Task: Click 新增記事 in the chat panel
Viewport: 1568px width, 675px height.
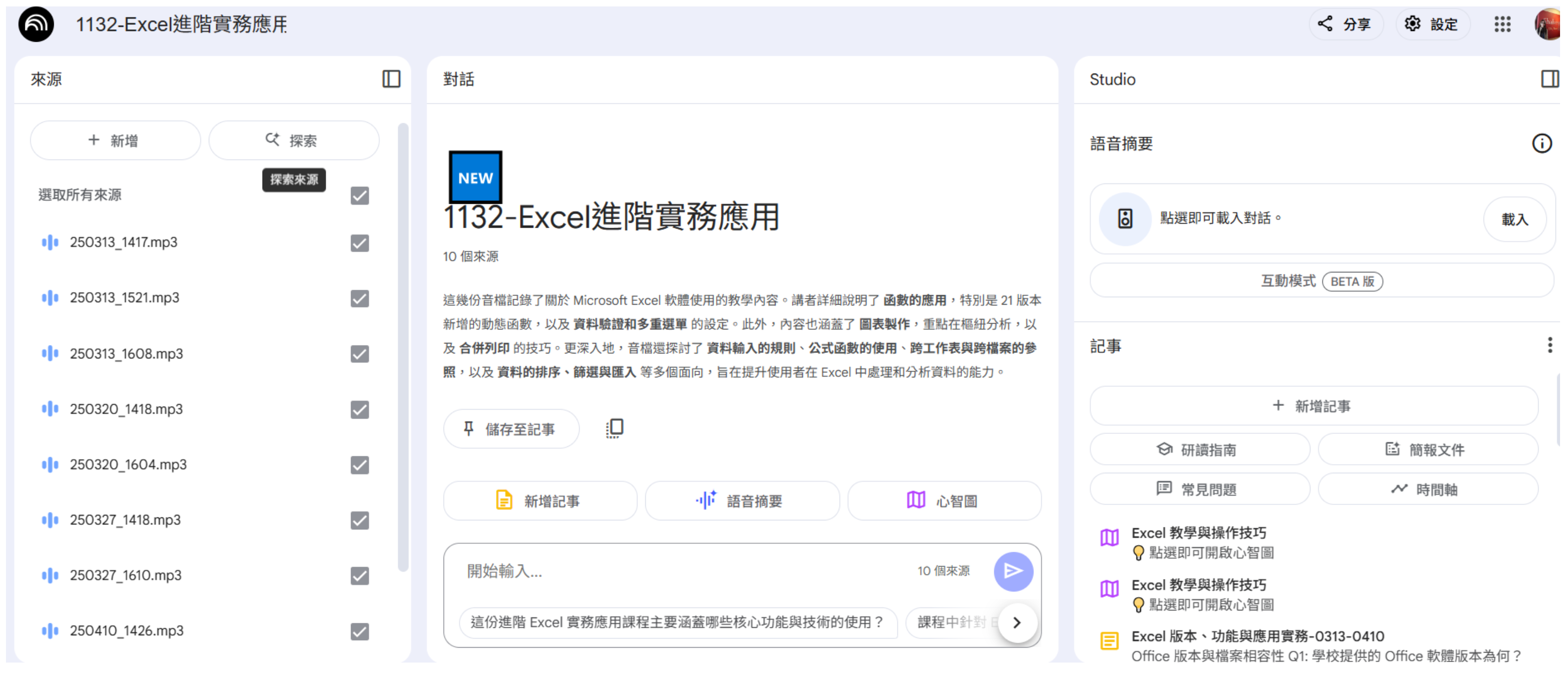Action: click(x=539, y=501)
